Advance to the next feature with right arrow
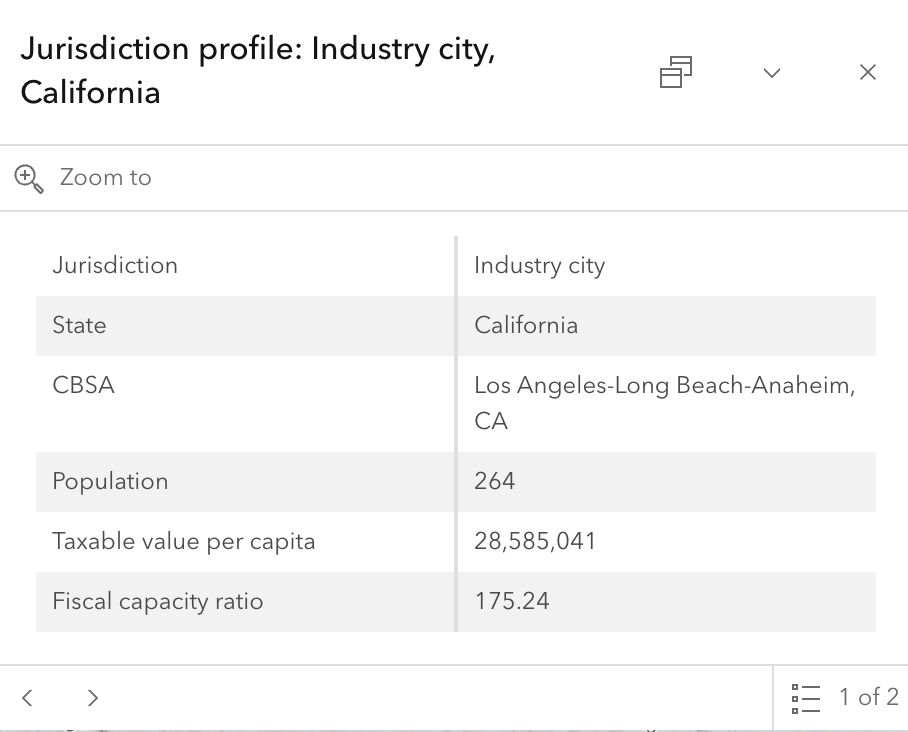This screenshot has height=732, width=908. 92,697
